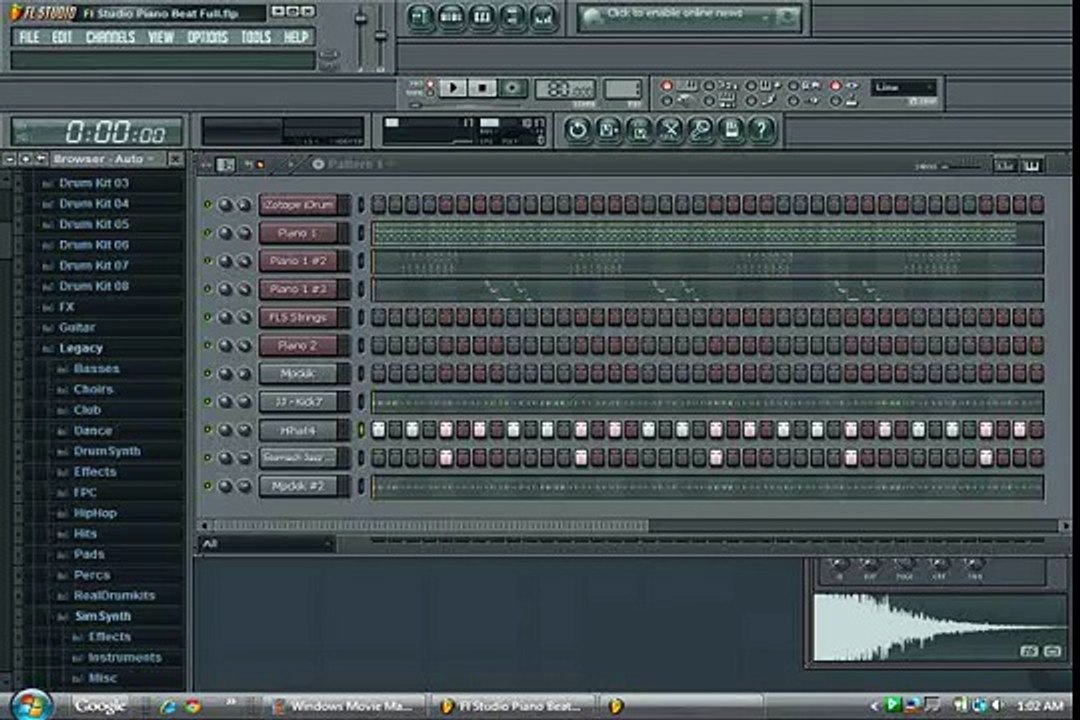Stop playback with the Stop button
Screen dimensions: 1080x720
click(x=482, y=88)
